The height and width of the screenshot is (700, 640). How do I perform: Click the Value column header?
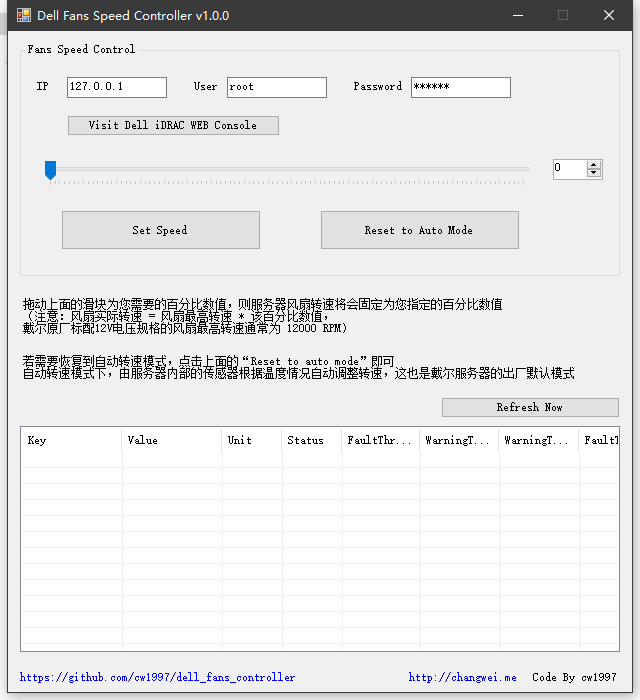[x=171, y=440]
